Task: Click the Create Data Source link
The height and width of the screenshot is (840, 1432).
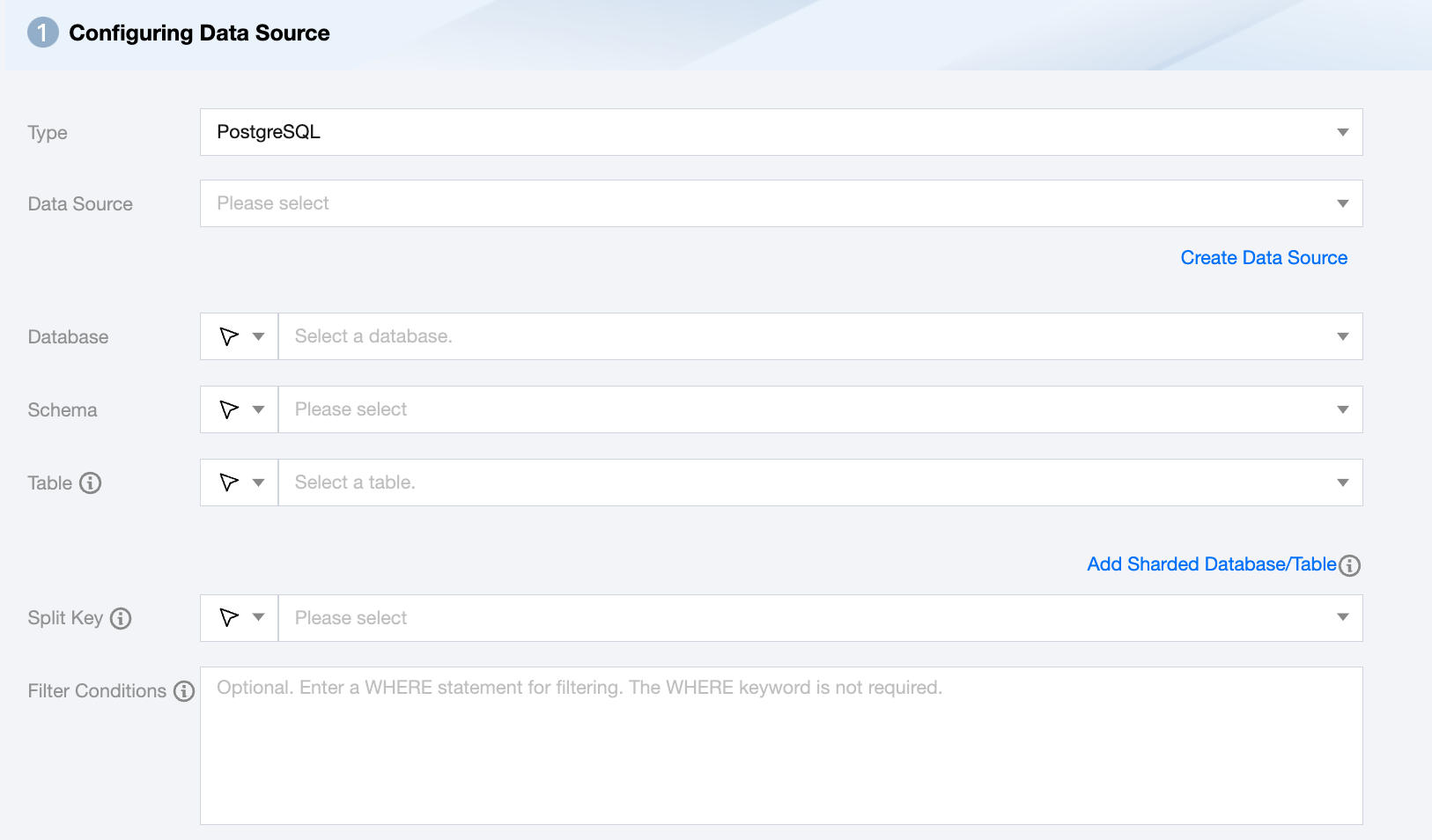Action: pos(1264,258)
